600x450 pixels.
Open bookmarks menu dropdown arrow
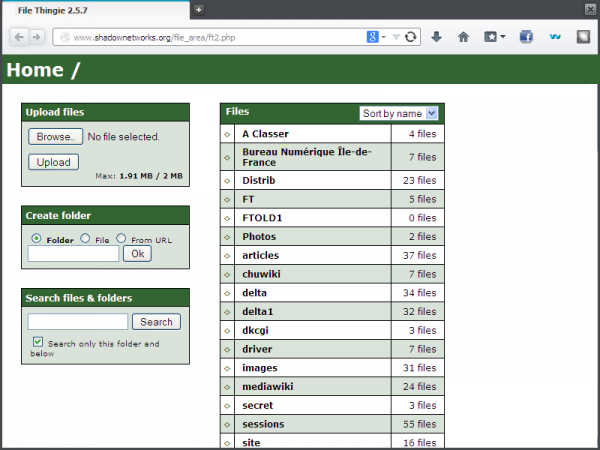[503, 37]
